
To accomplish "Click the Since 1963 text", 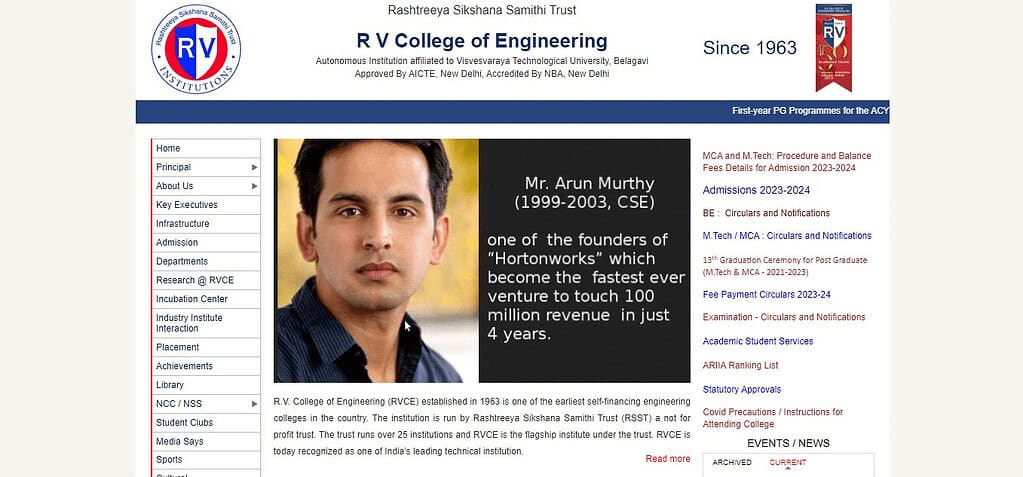I will (x=750, y=48).
